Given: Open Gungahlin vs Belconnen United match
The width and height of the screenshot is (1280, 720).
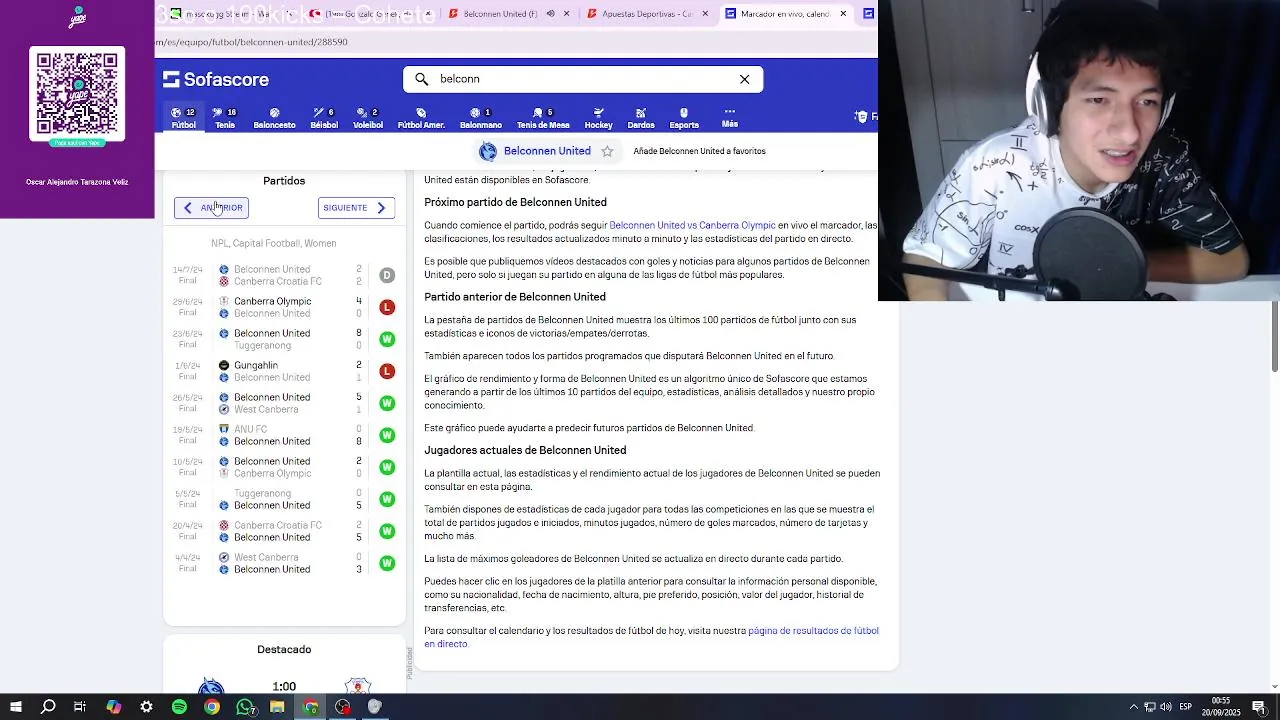Looking at the screenshot, I should (284, 371).
